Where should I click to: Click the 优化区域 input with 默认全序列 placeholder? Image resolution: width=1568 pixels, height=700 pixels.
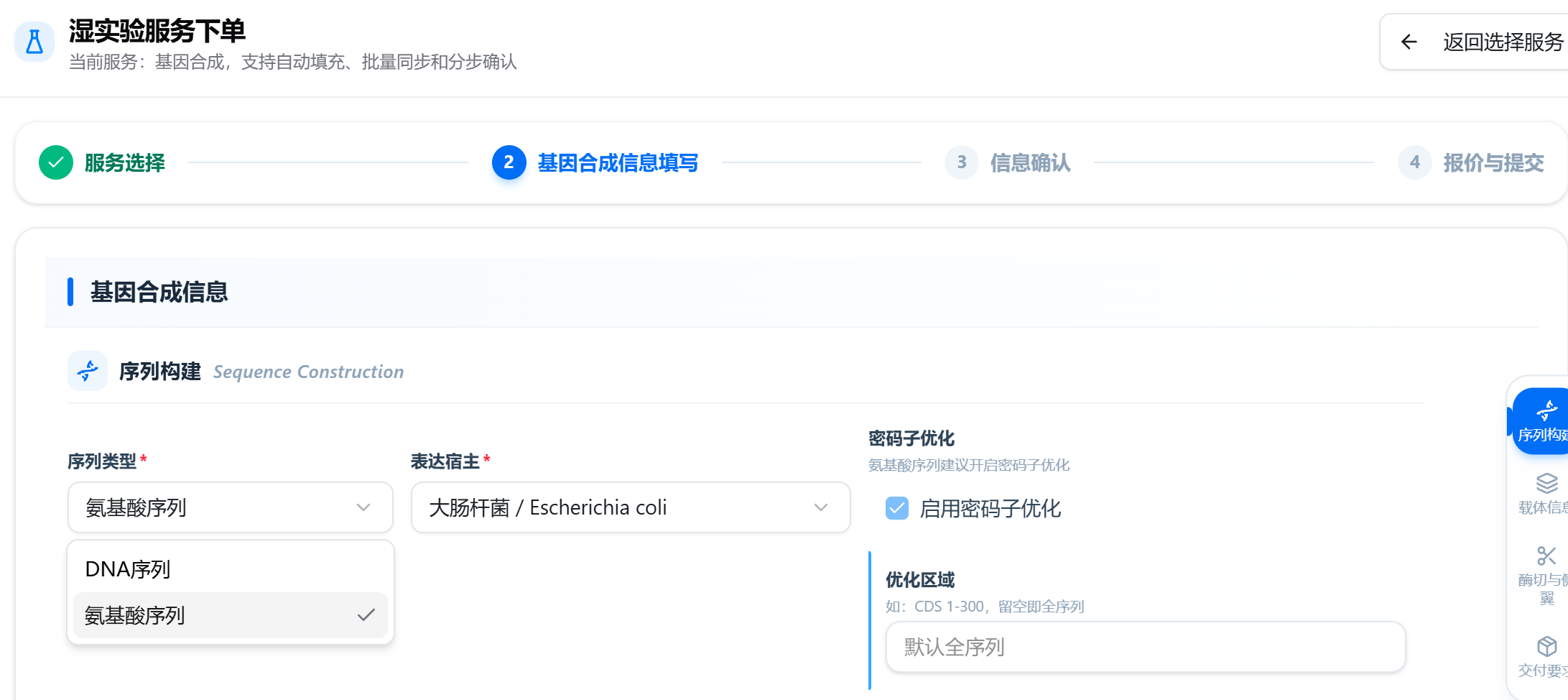(x=1146, y=647)
